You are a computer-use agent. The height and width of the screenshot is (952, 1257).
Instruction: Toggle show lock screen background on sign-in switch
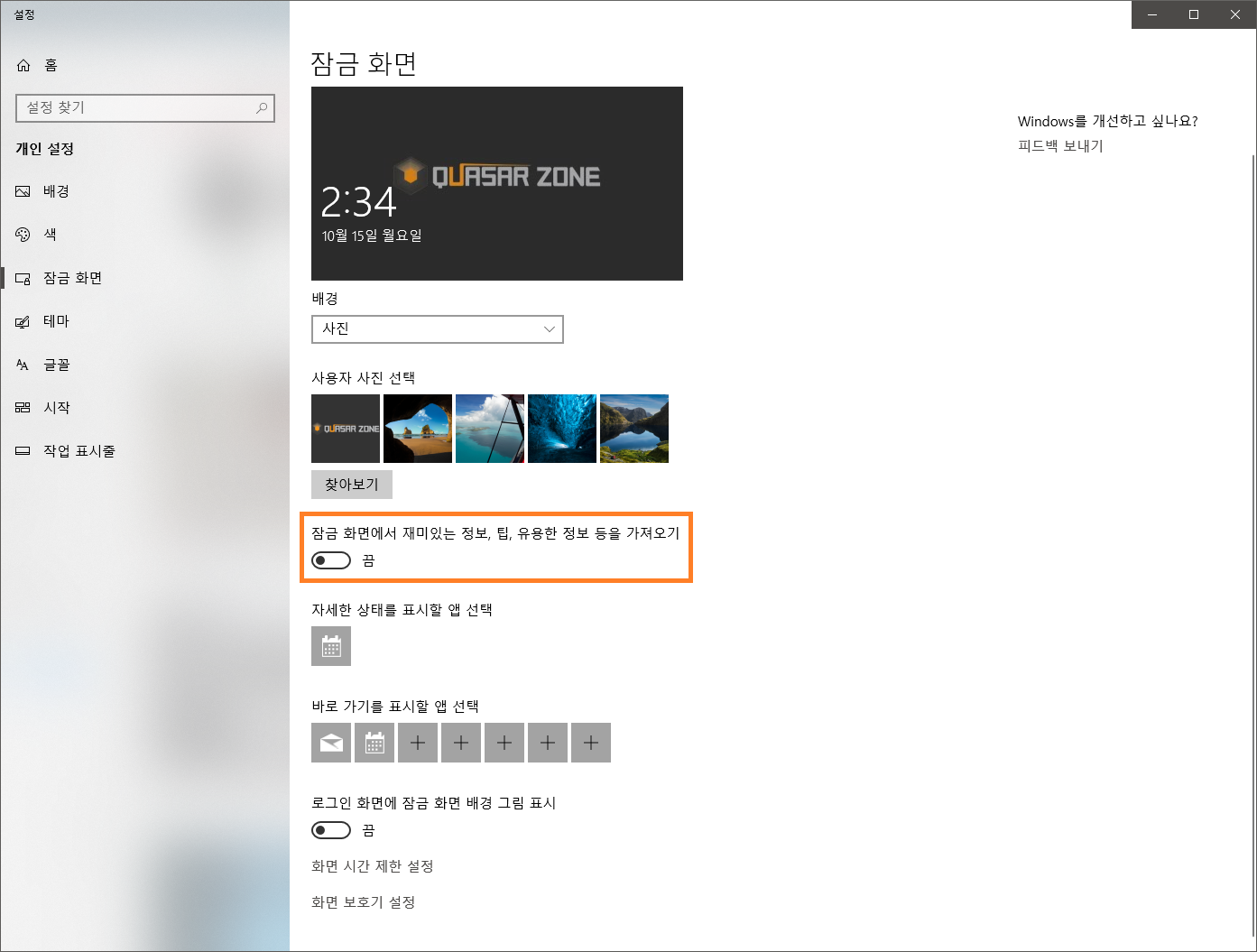pyautogui.click(x=331, y=830)
